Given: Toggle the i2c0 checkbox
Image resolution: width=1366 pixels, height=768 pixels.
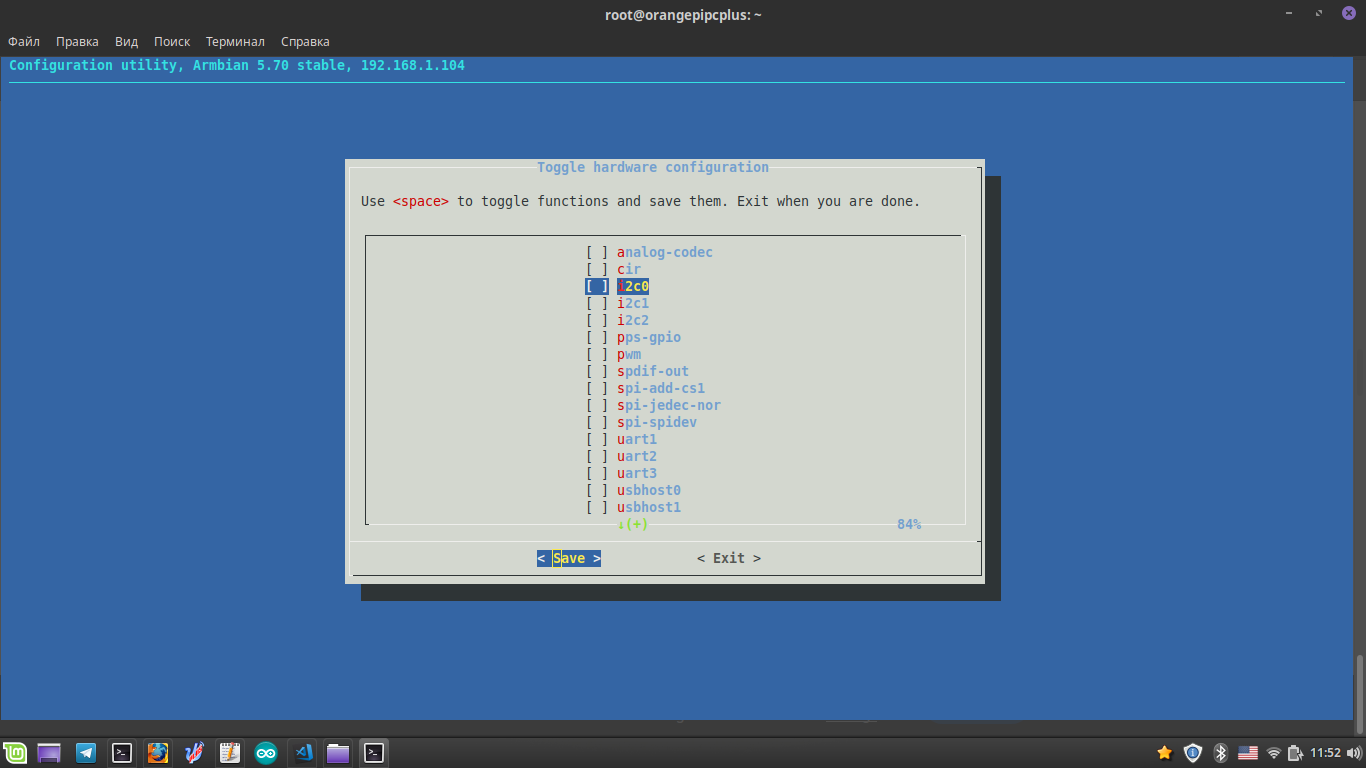Looking at the screenshot, I should tap(597, 286).
